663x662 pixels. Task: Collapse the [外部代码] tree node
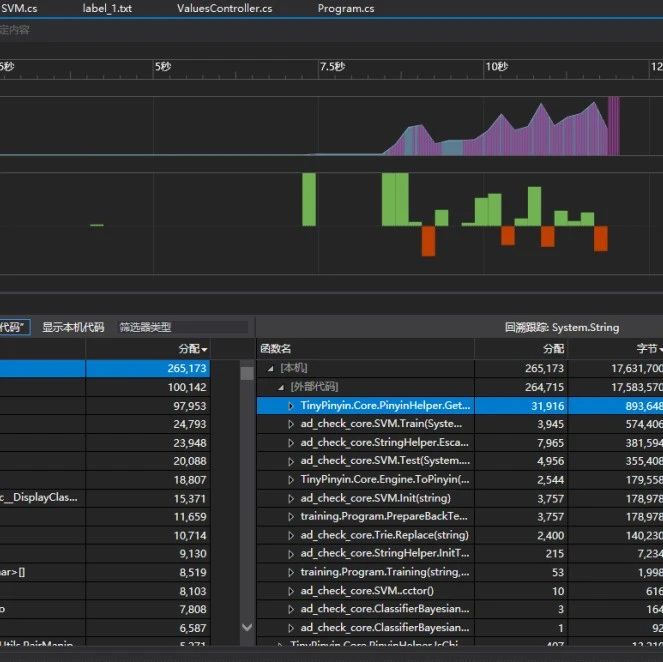281,387
